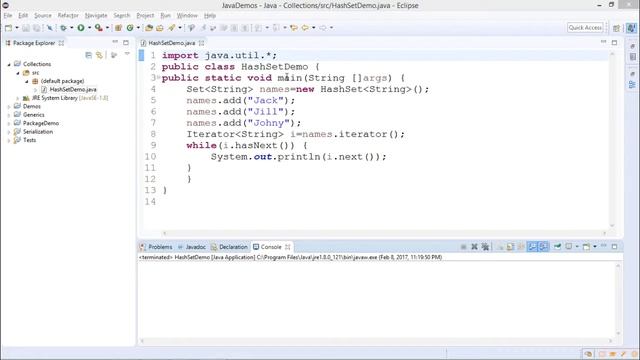
Task: Open the New Java Class dropdown arrow
Action: (138, 28)
